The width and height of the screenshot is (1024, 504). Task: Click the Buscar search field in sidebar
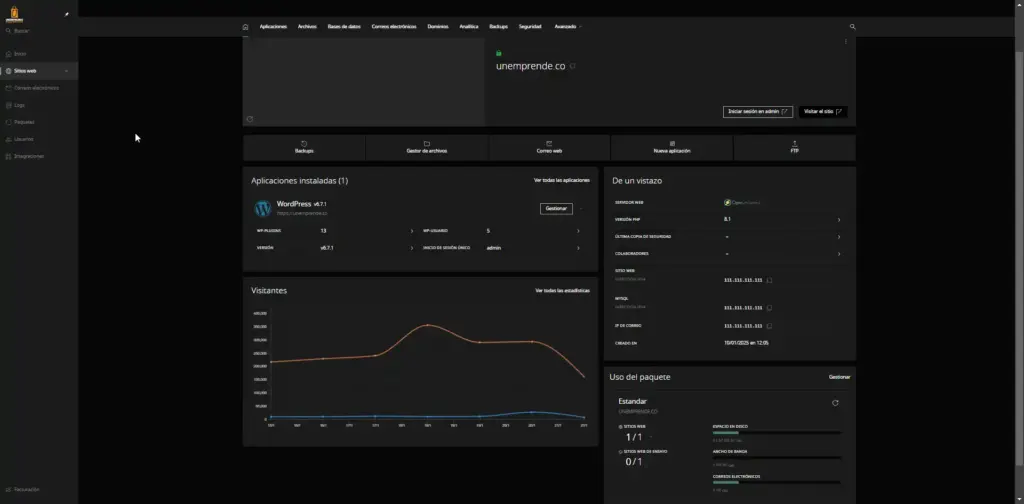39,31
